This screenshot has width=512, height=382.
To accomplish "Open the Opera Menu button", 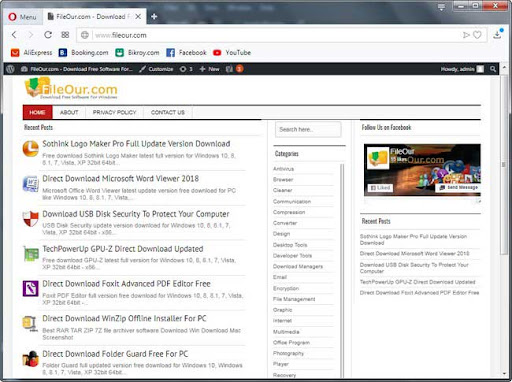I will (22, 17).
